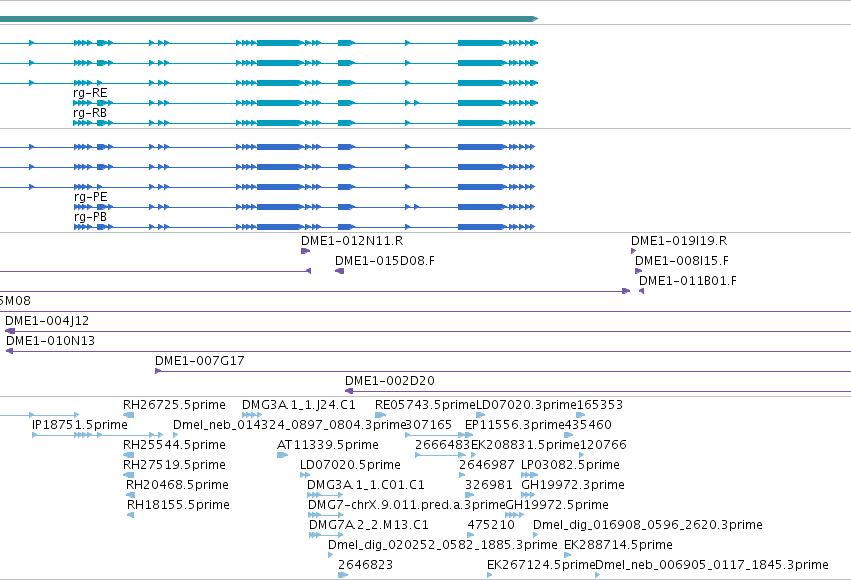Click the 326981 feature label
This screenshot has width=851, height=580.
488,485
